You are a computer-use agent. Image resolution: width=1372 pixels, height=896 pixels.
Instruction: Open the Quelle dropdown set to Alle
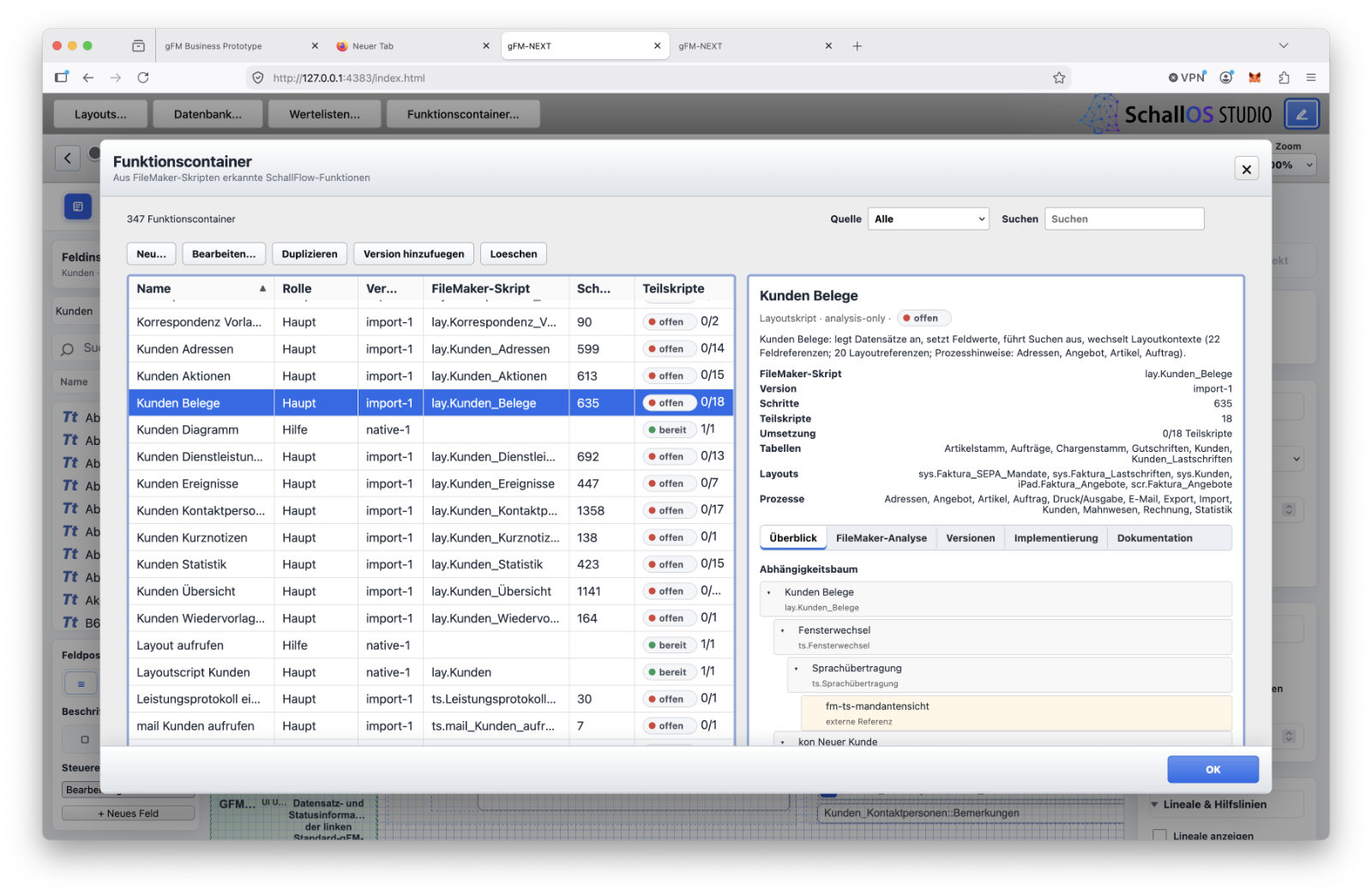[x=929, y=219]
